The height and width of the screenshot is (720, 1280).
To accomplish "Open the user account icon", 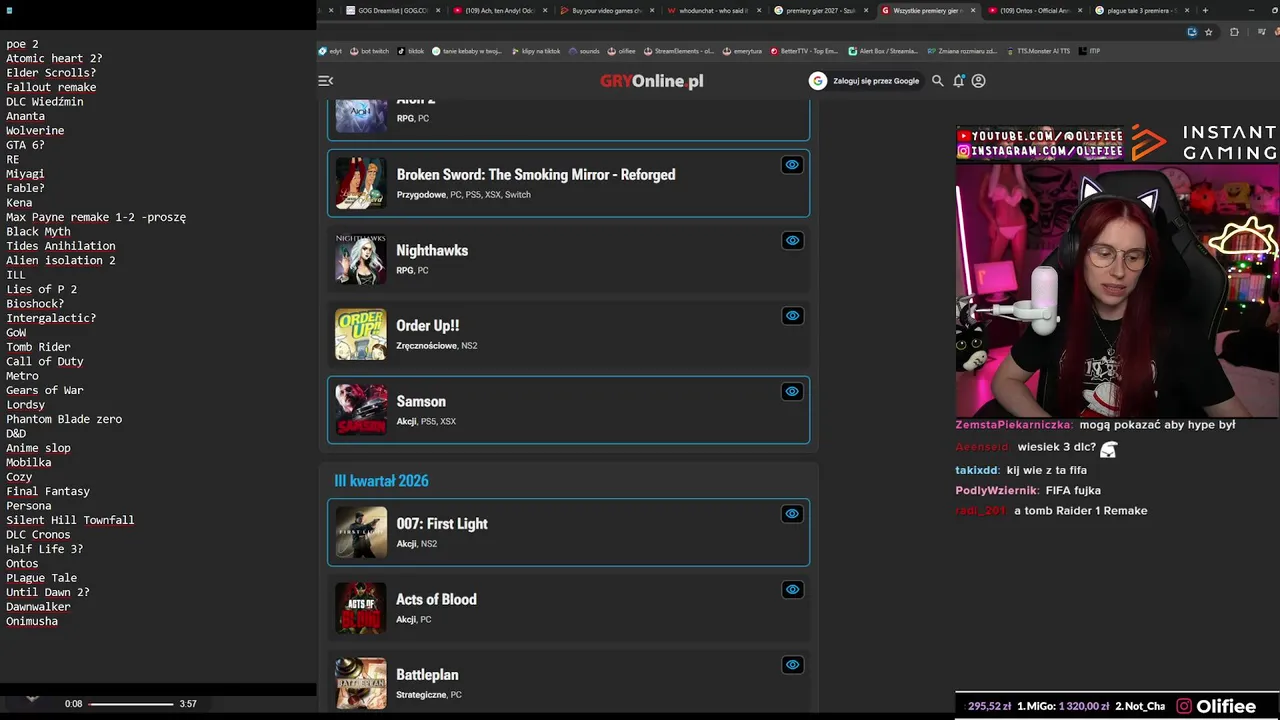I will click(x=978, y=81).
